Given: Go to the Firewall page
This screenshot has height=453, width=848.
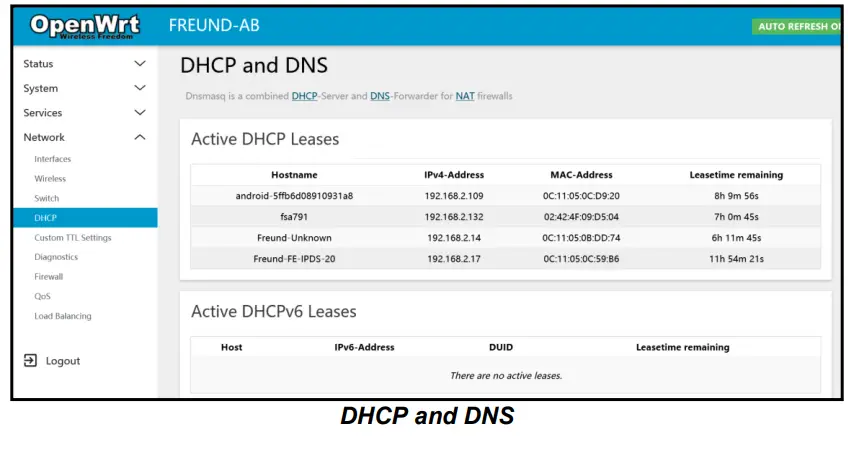Looking at the screenshot, I should tap(49, 277).
